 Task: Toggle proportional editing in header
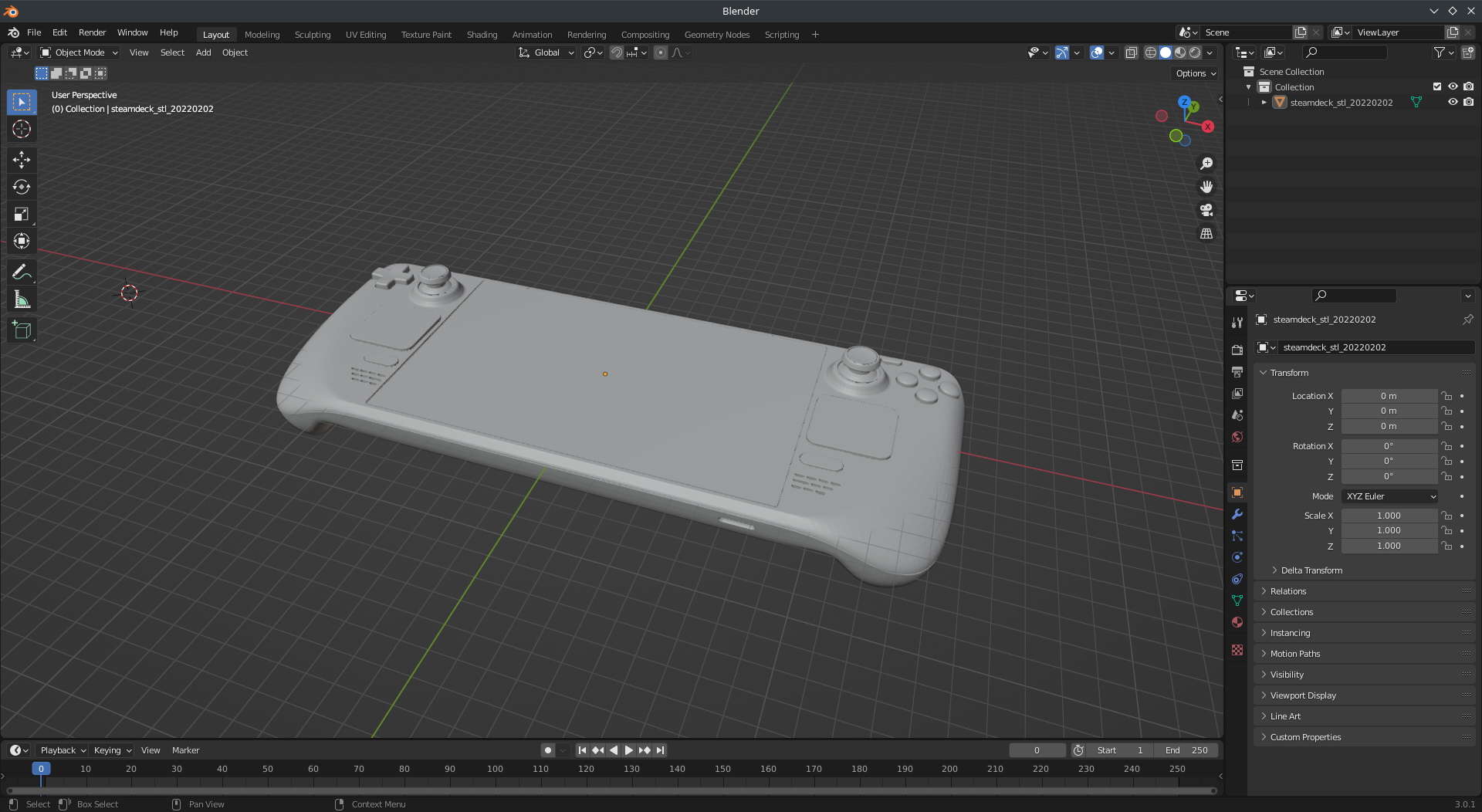point(661,52)
